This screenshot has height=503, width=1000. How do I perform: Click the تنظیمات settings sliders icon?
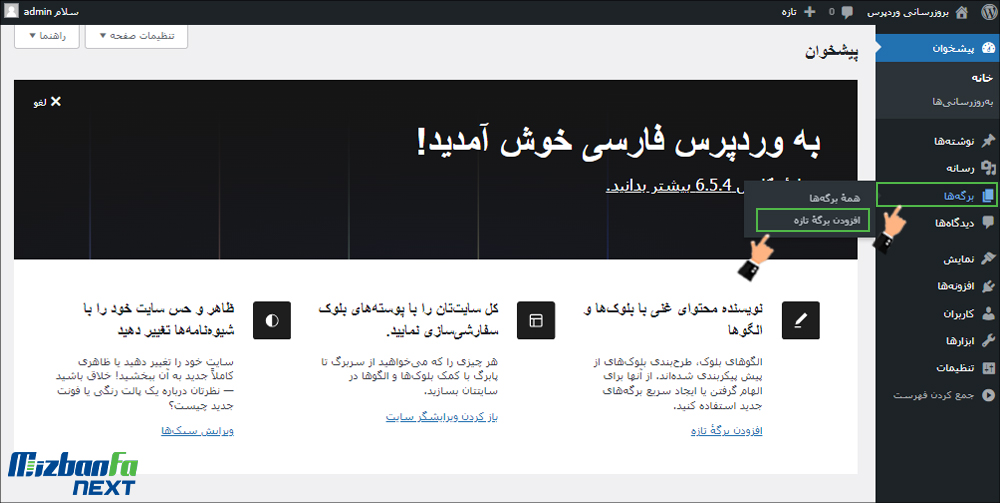pyautogui.click(x=988, y=368)
